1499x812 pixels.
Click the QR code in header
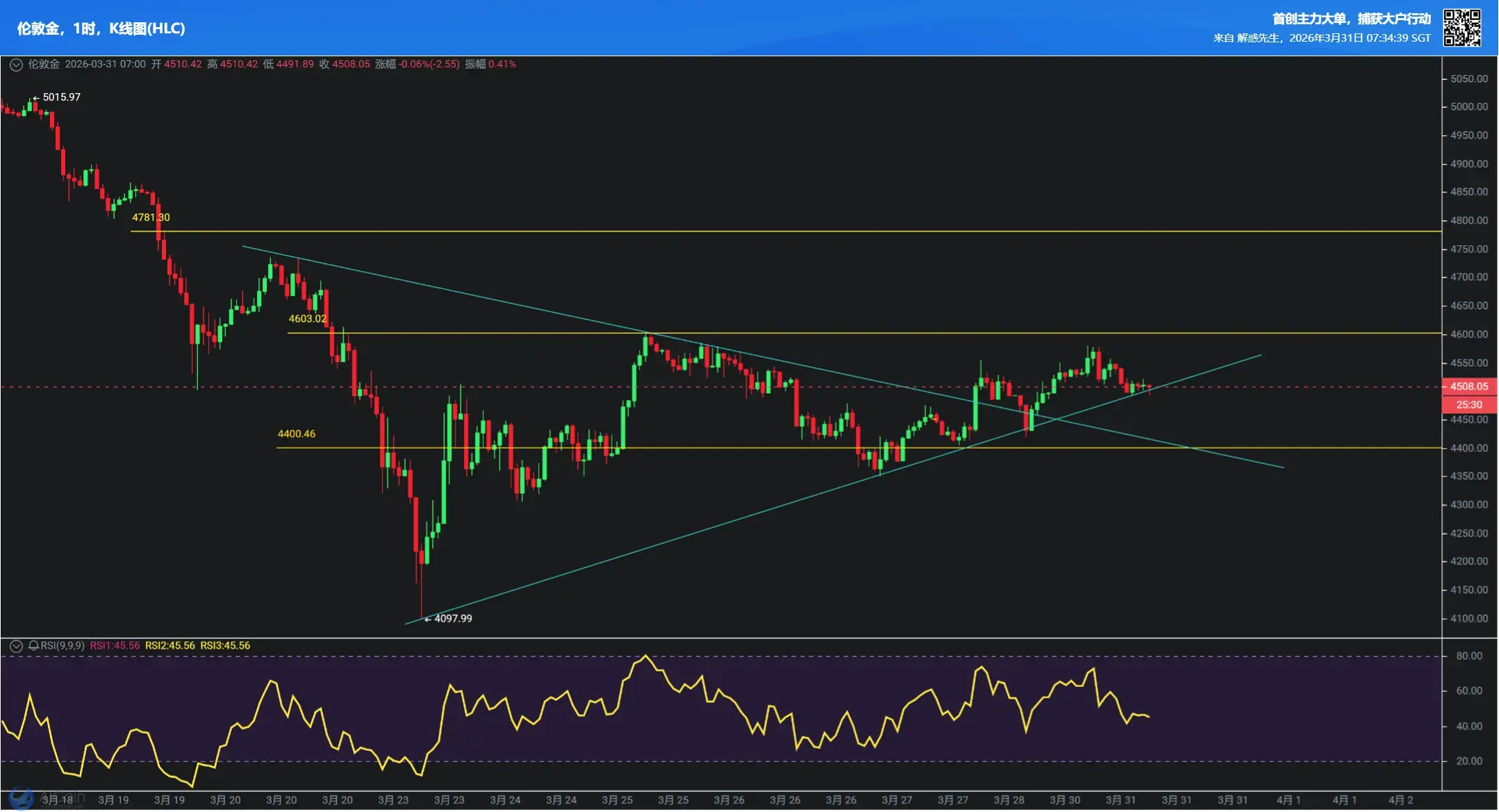1461,28
